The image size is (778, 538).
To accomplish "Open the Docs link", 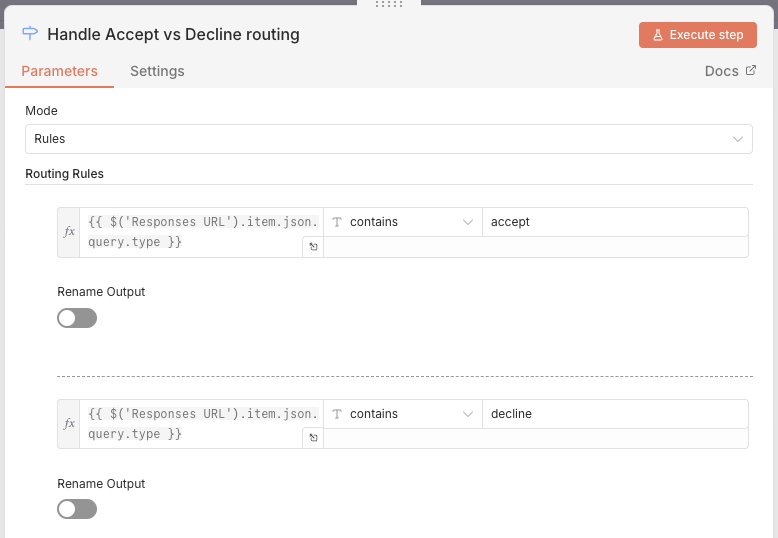I will click(730, 71).
